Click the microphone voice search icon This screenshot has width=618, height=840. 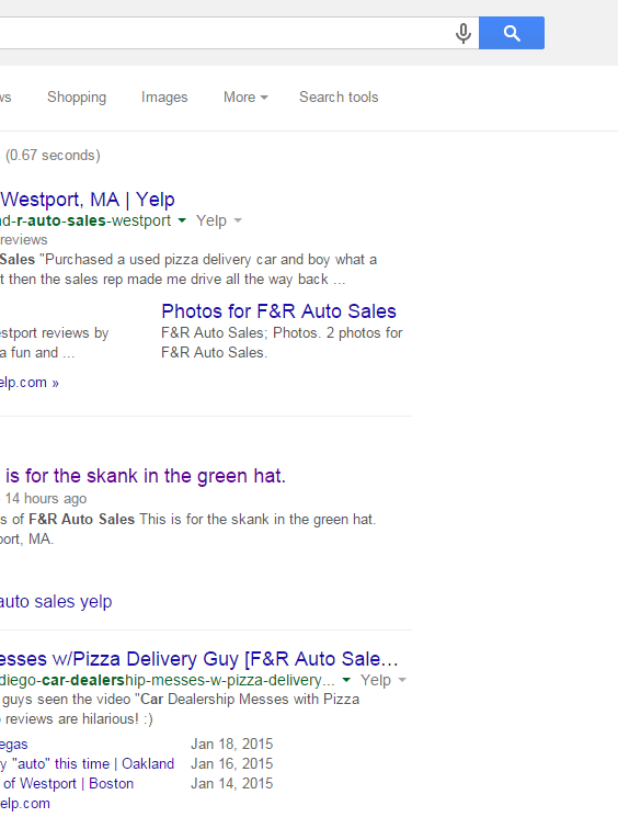coord(463,33)
